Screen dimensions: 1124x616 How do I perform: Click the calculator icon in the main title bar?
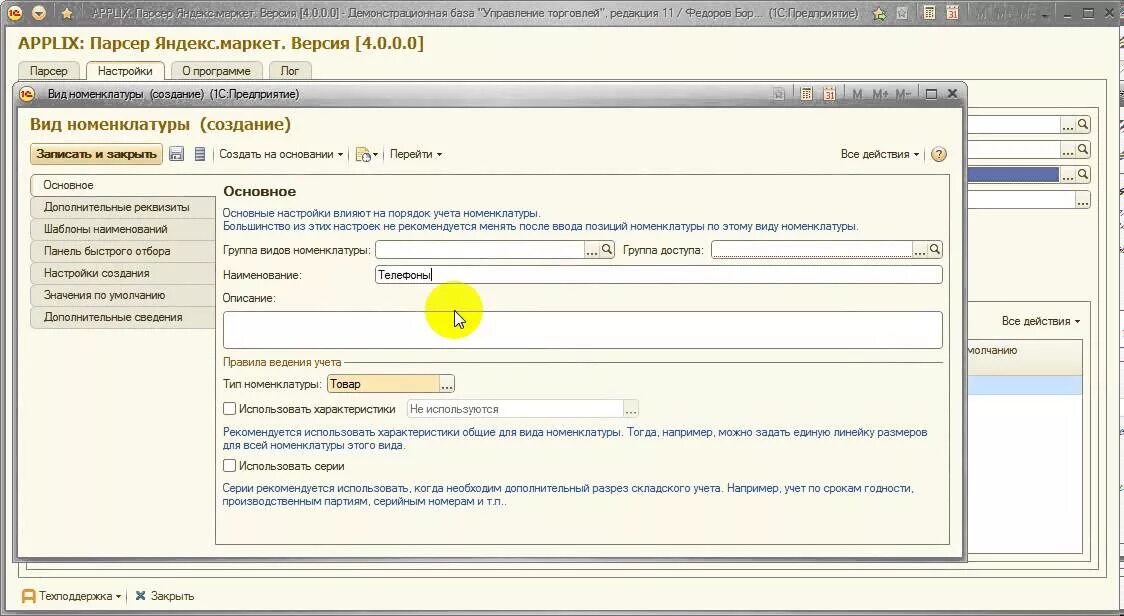(929, 13)
